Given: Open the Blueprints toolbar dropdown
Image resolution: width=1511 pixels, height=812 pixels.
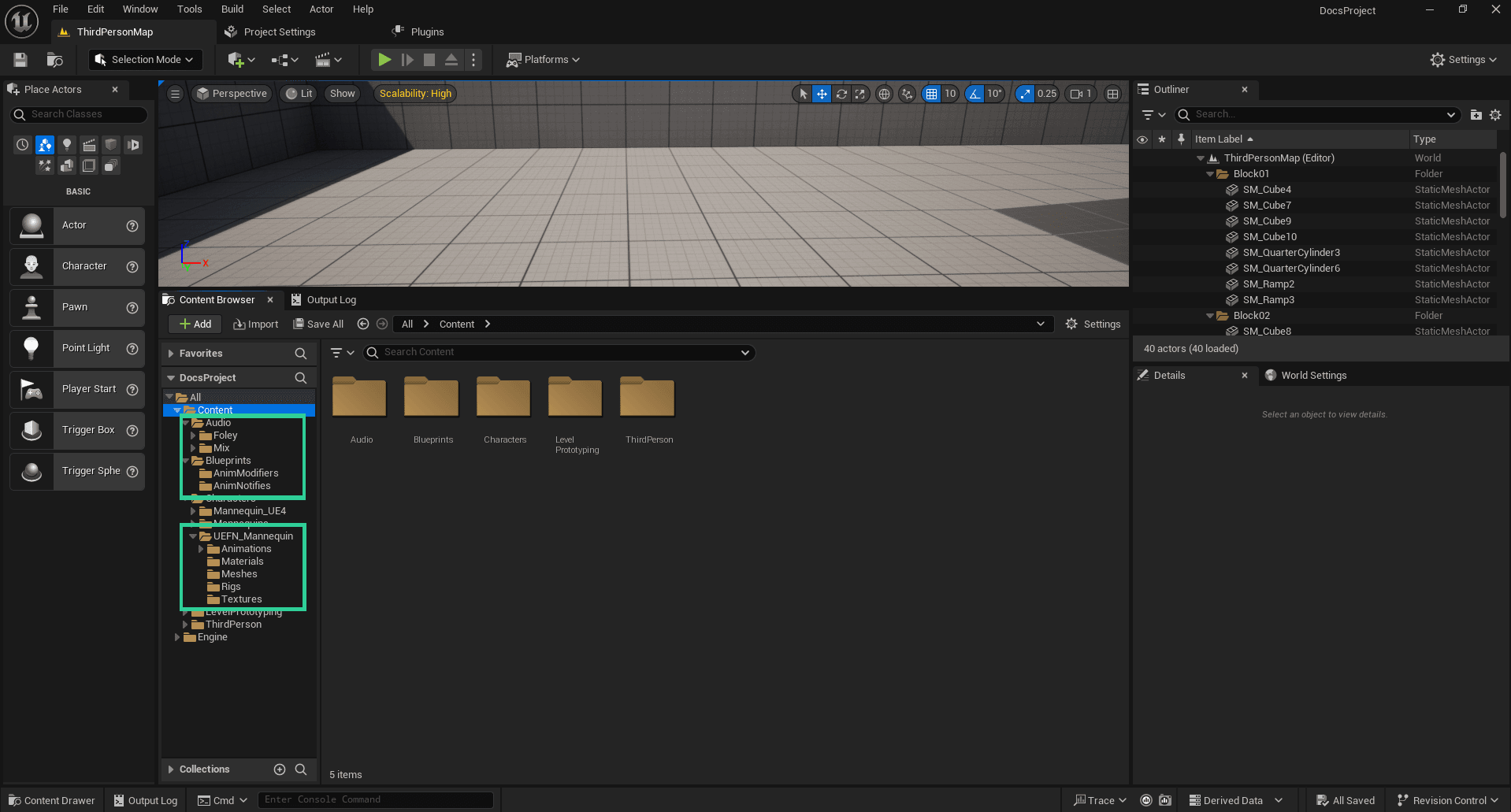Looking at the screenshot, I should click(x=284, y=60).
